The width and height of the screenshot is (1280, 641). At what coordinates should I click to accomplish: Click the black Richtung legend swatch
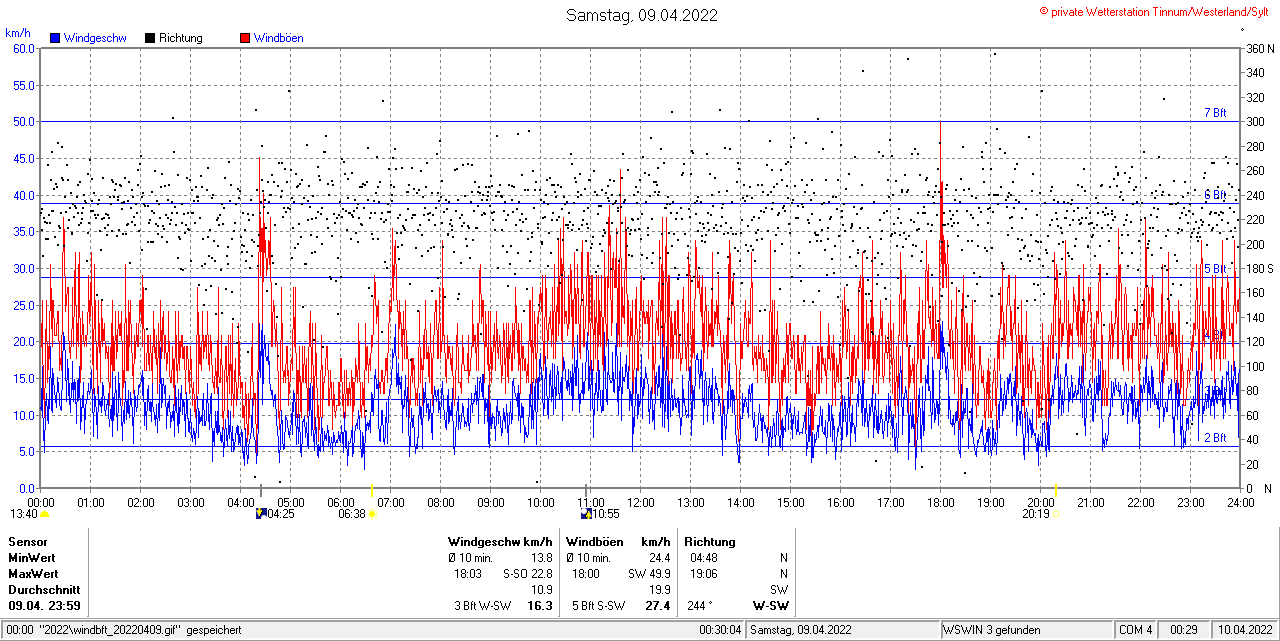[x=150, y=38]
